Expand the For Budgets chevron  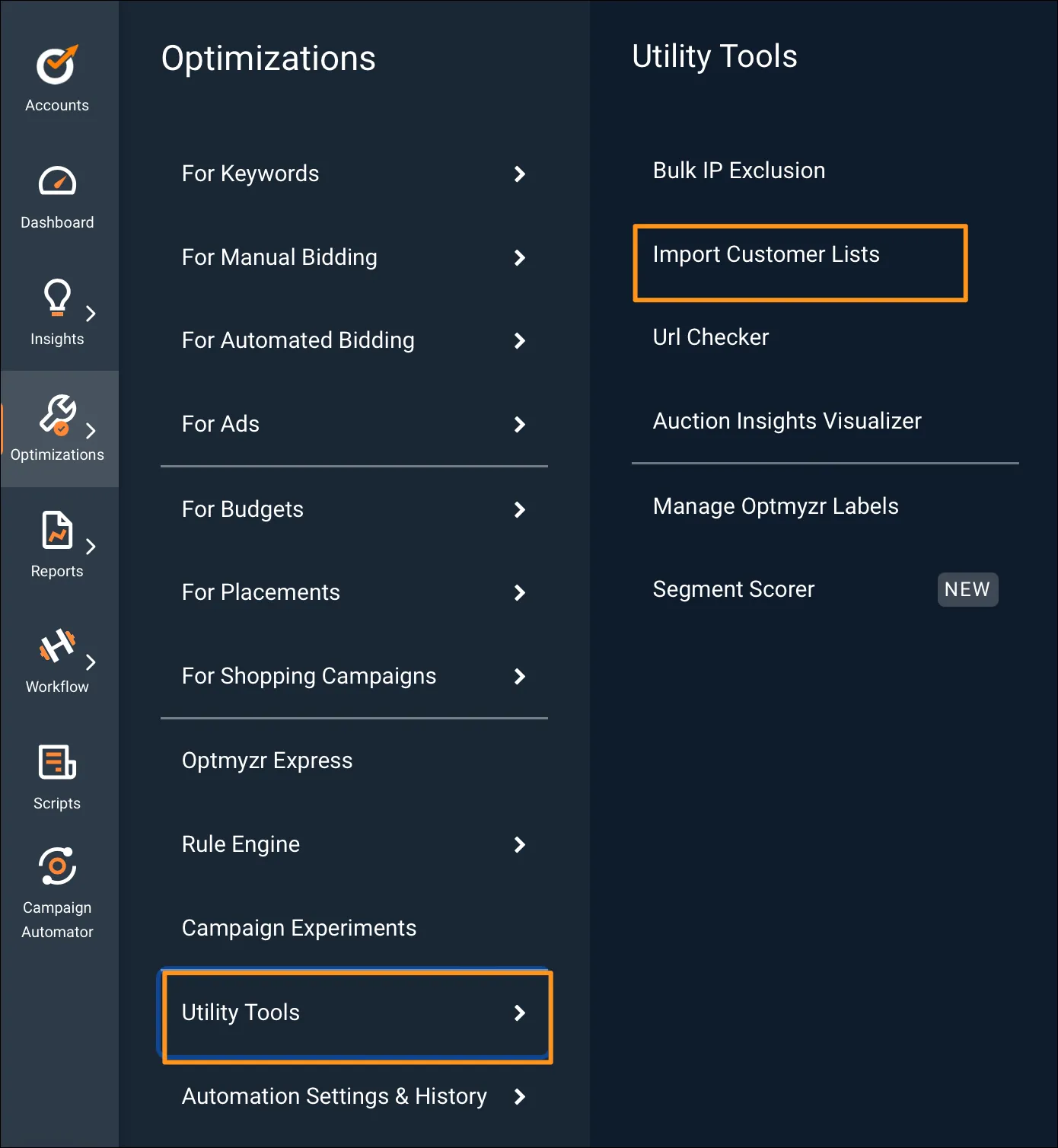click(520, 509)
